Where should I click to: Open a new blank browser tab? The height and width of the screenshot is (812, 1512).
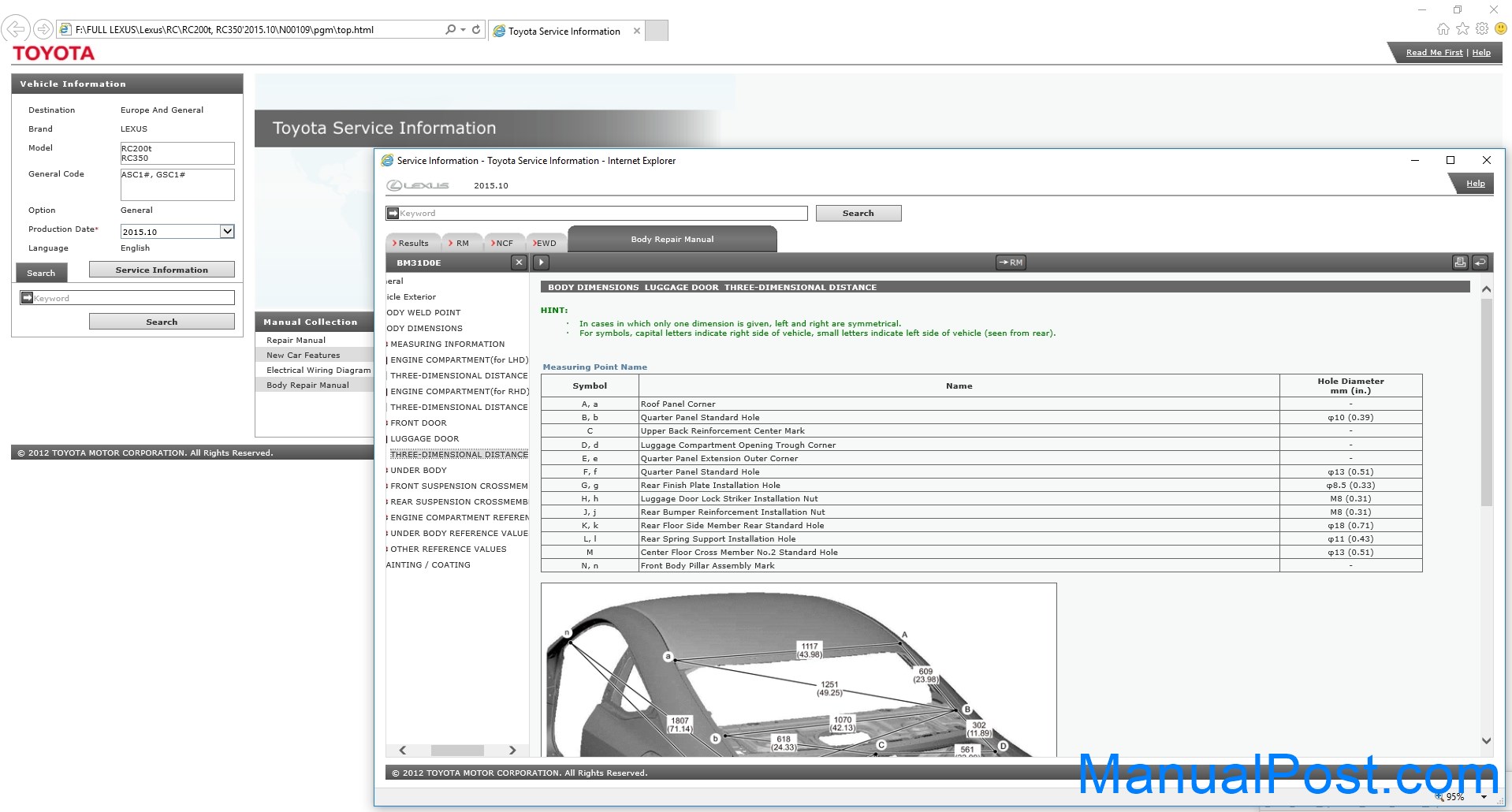click(657, 31)
